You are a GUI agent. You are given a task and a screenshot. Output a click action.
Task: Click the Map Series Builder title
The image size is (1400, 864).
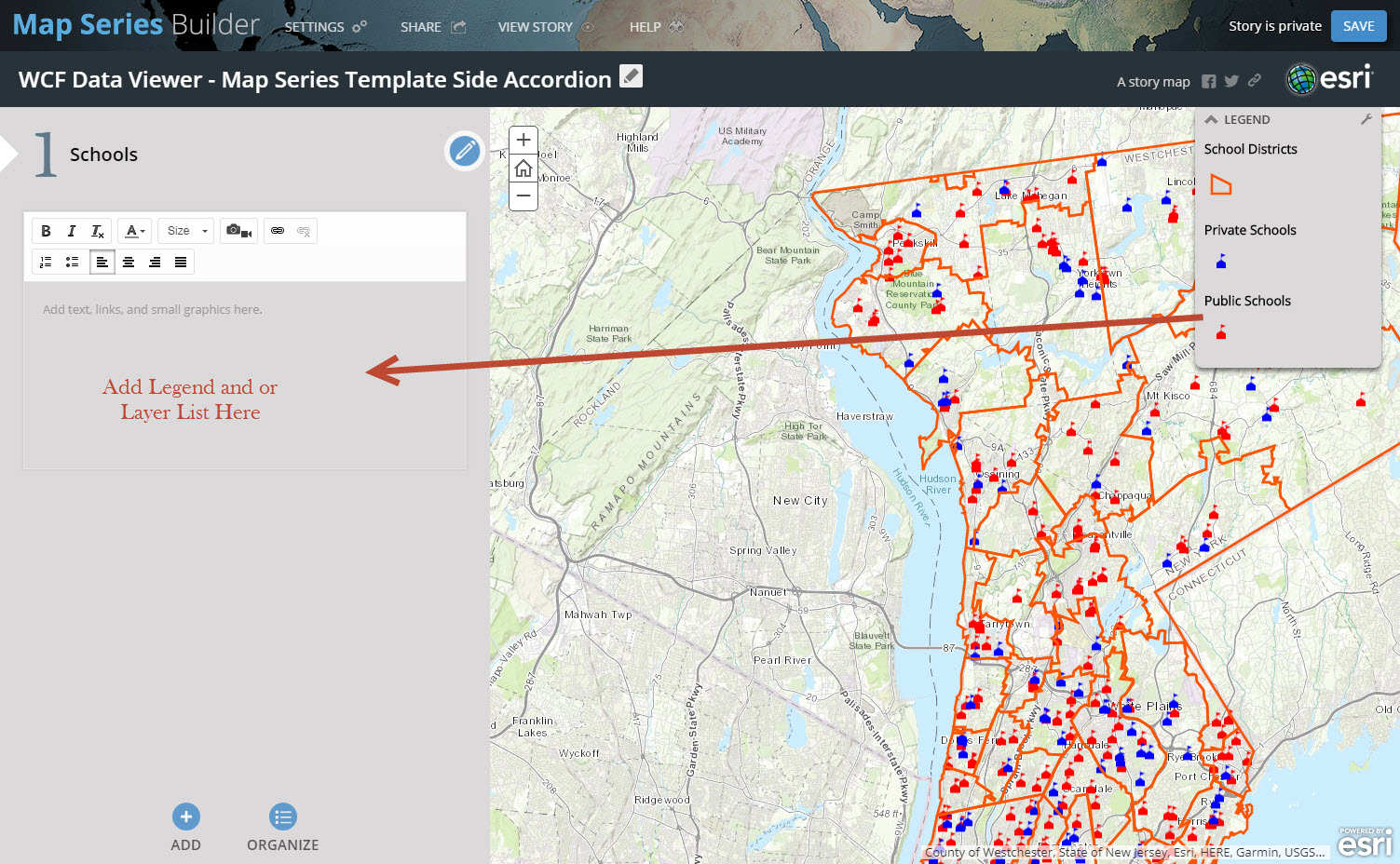point(136,25)
